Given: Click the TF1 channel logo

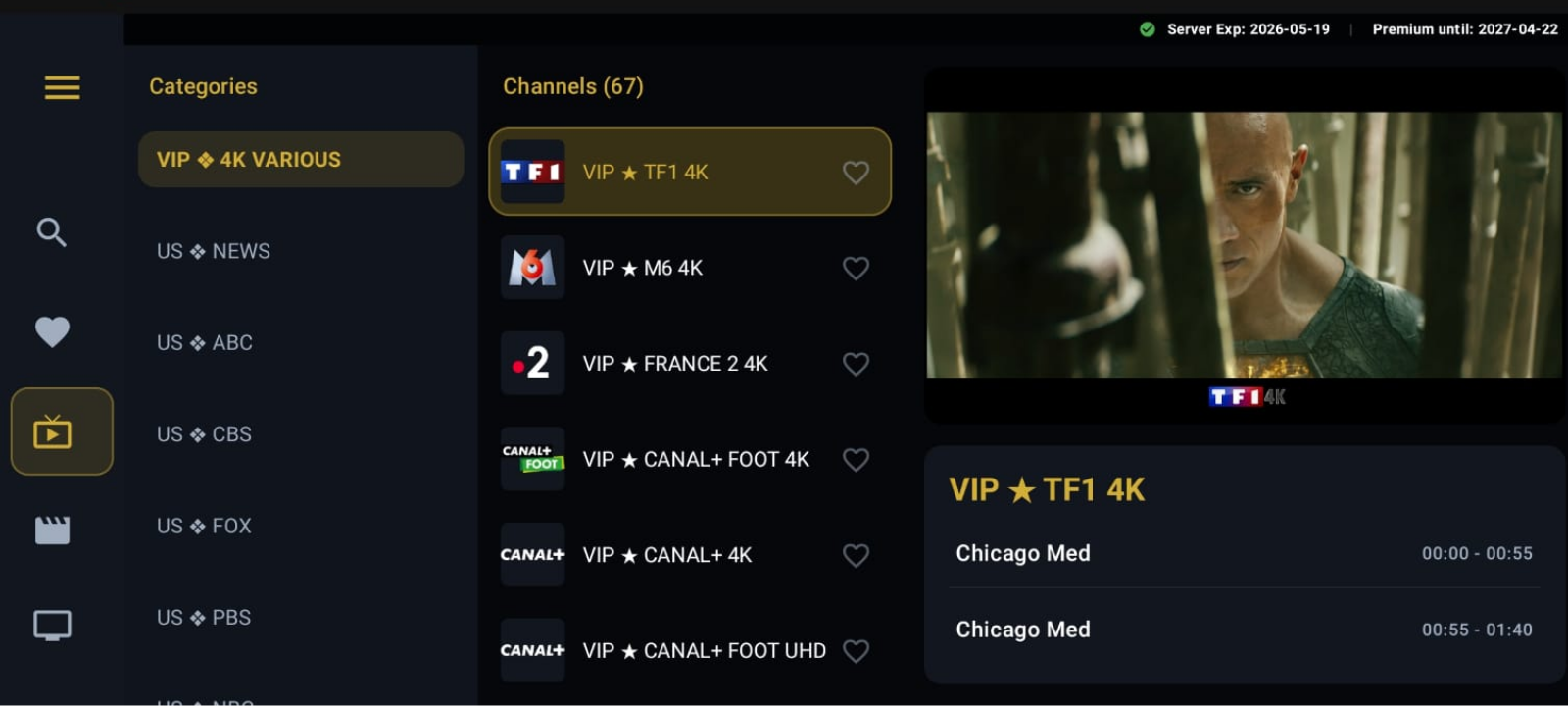Looking at the screenshot, I should [x=532, y=172].
